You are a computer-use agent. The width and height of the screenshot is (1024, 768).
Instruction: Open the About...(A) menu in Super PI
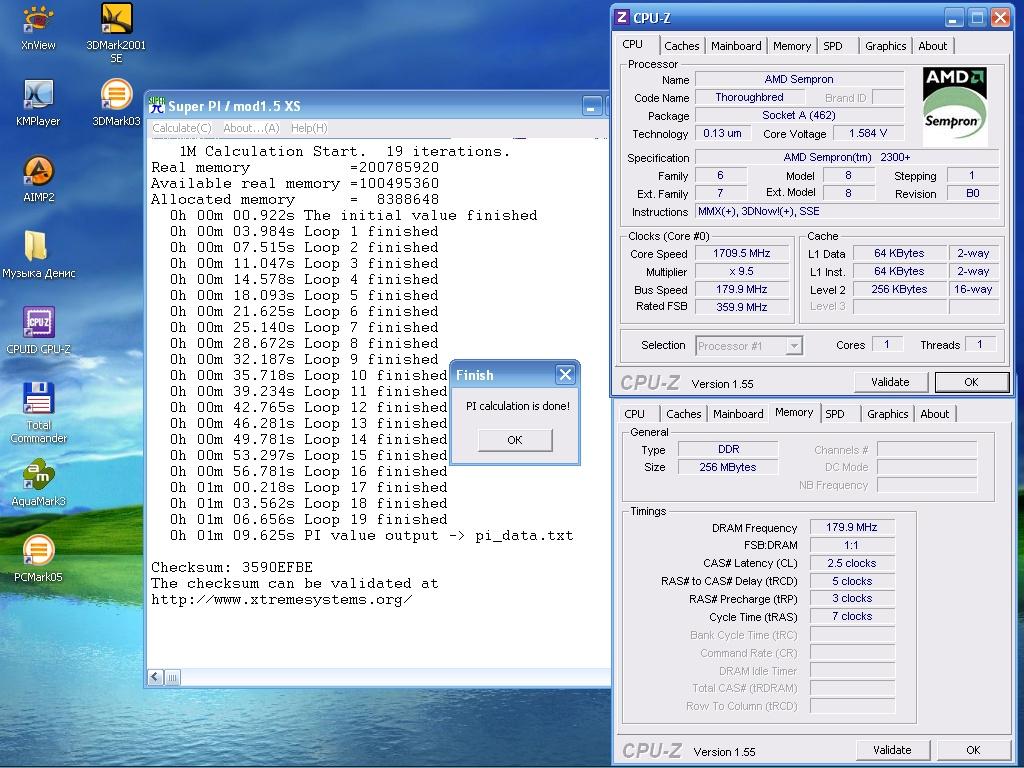[x=251, y=128]
